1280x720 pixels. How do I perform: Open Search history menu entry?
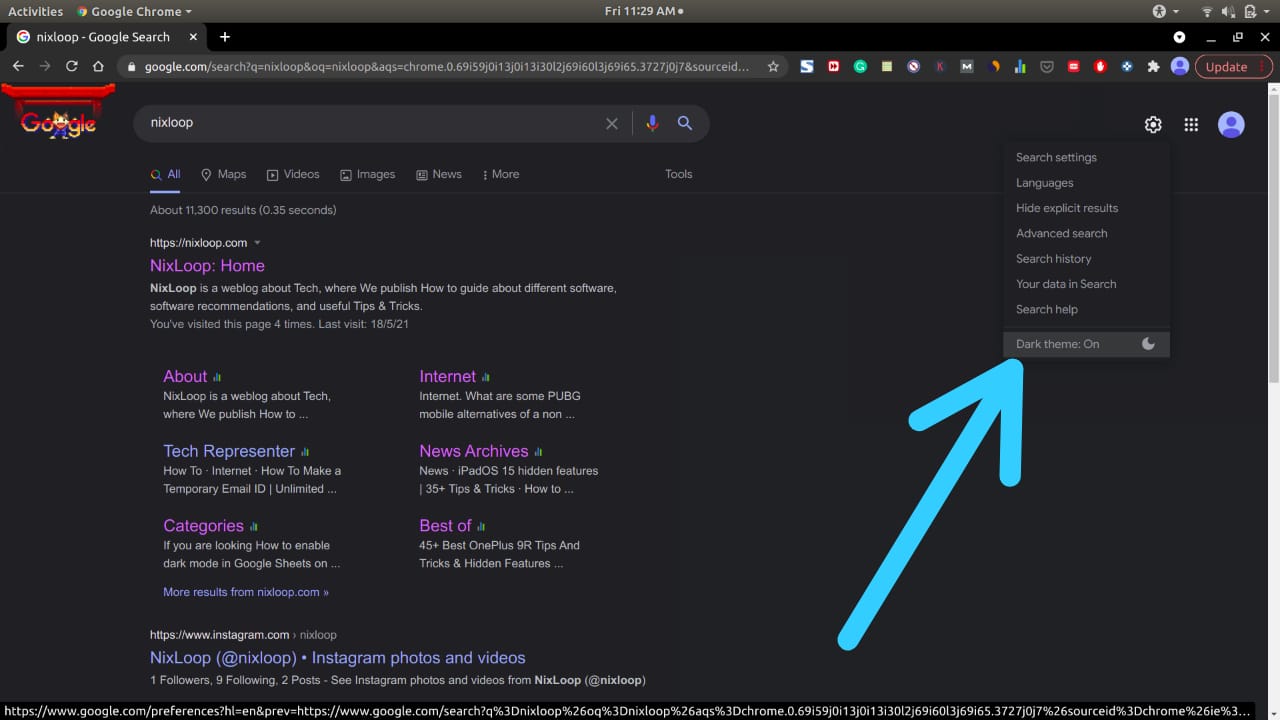[1053, 259]
